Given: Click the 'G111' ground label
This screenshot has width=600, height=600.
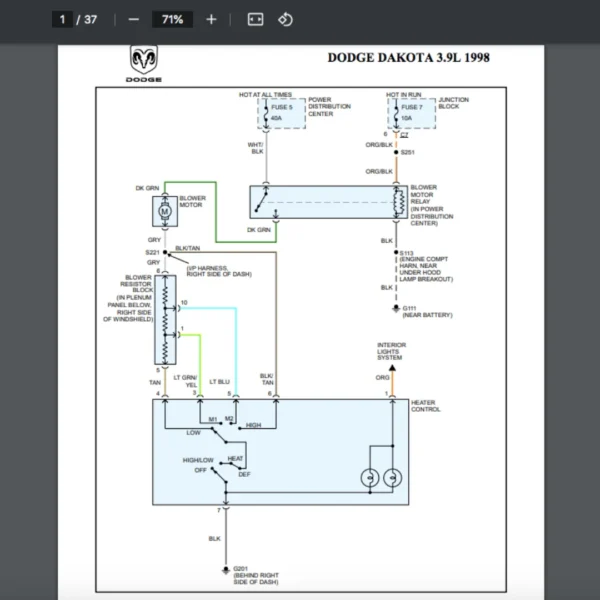Looking at the screenshot, I should pos(409,308).
